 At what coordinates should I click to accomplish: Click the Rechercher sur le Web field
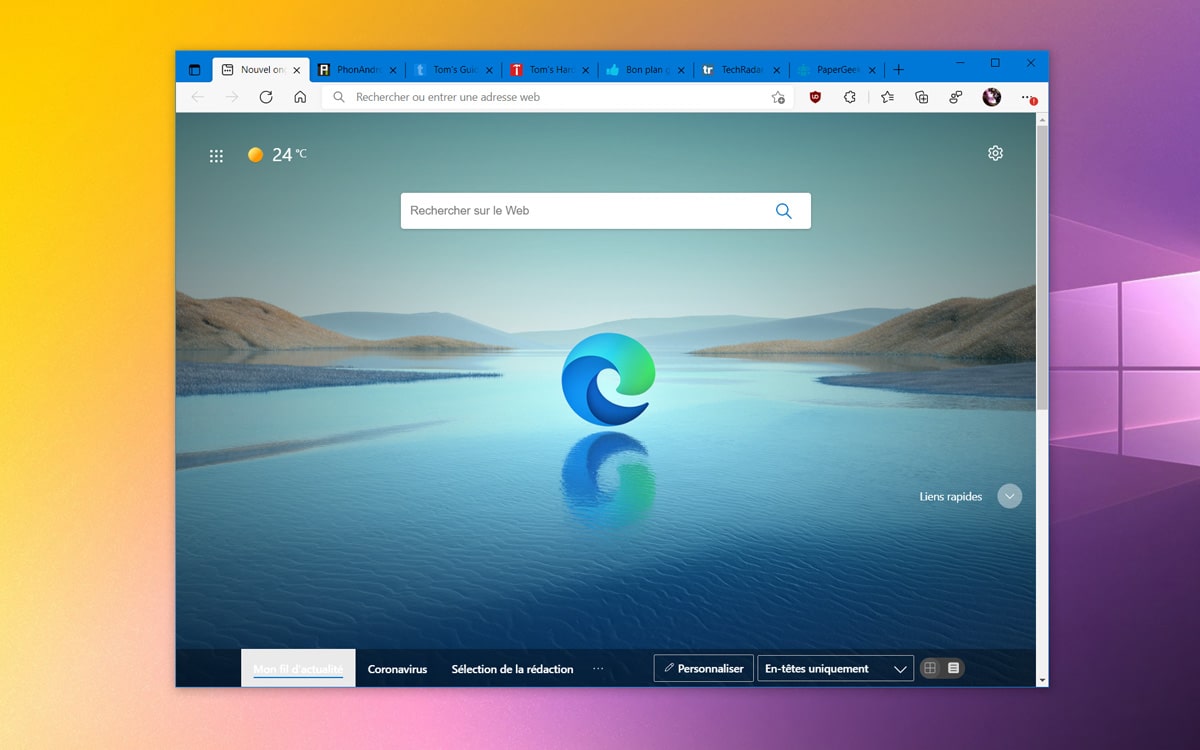click(x=585, y=211)
